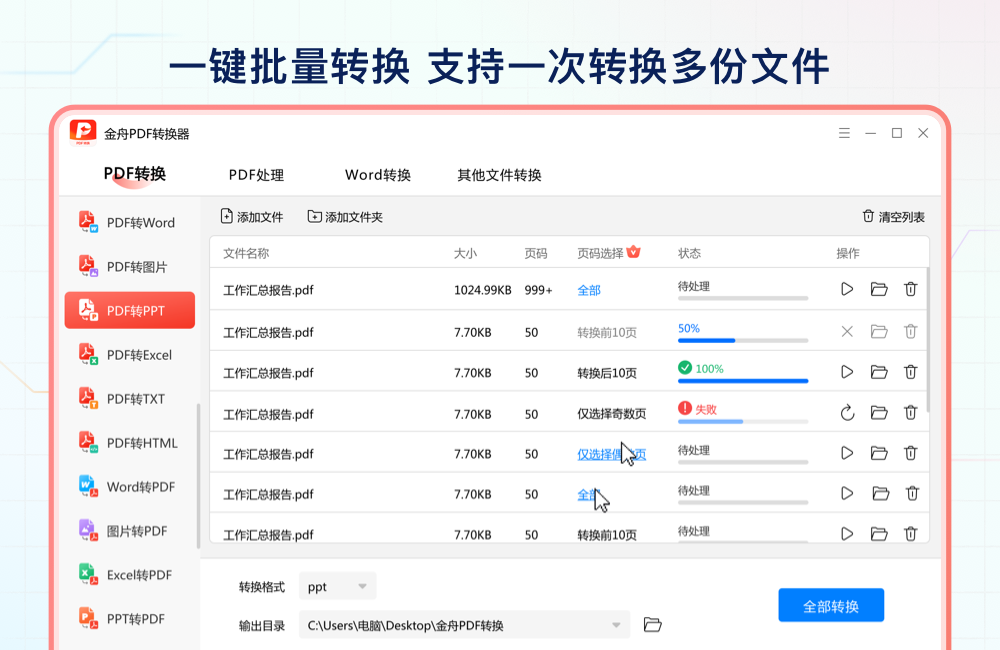Click the 50% progress bar of the converting file
Viewport: 1000px width, 650px height.
[741, 340]
